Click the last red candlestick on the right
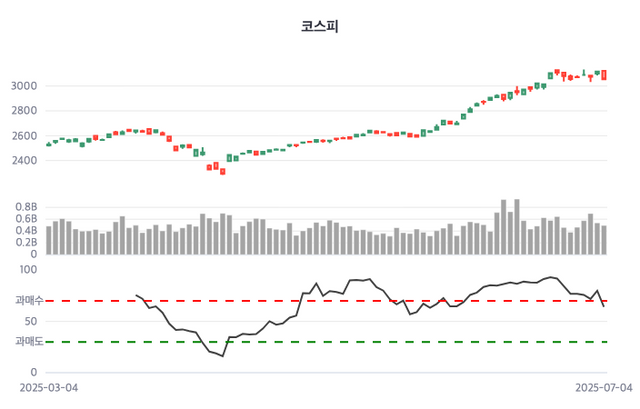The image size is (640, 409). pos(604,75)
